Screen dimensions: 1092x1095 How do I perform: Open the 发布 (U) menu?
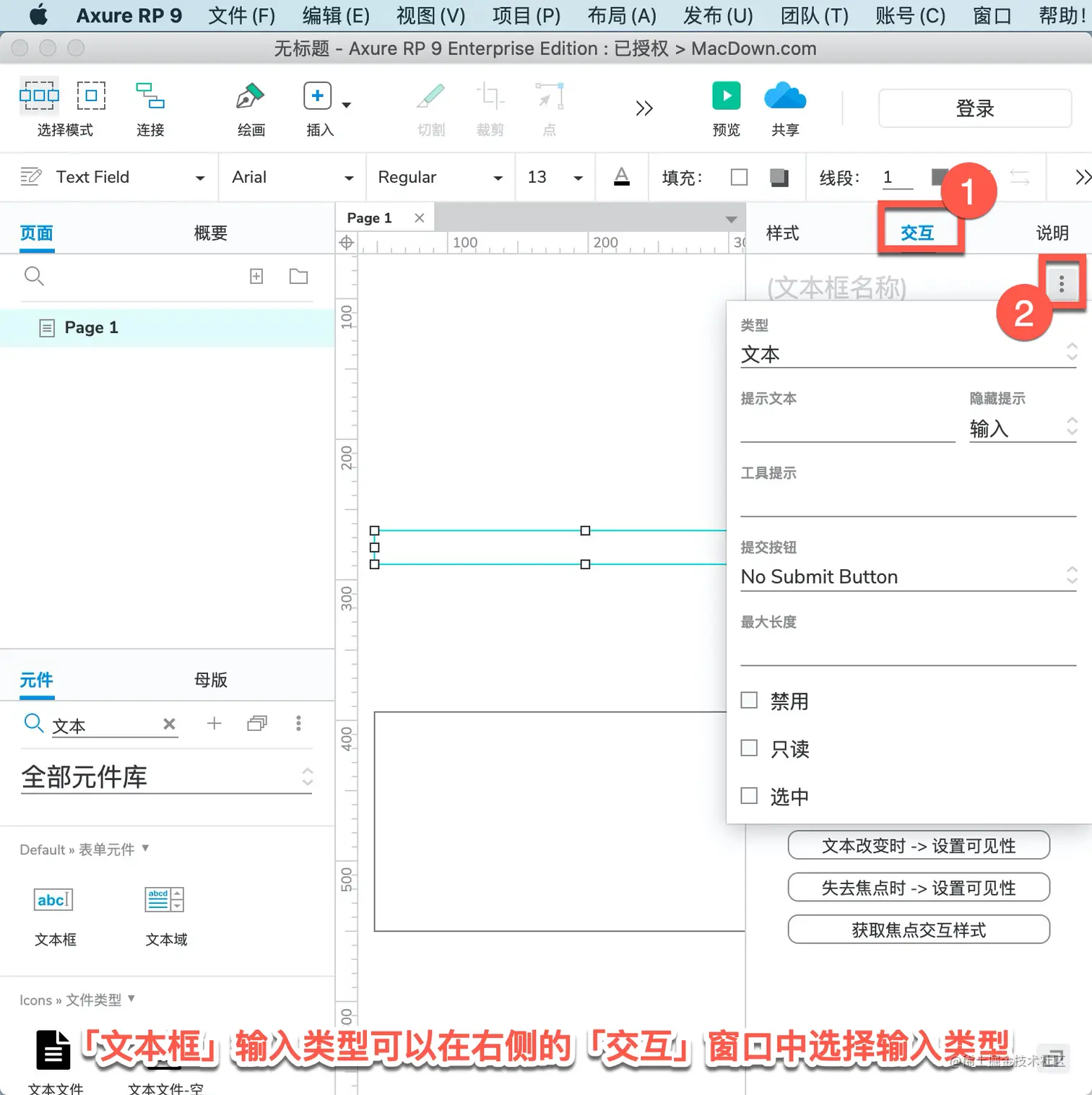718,15
